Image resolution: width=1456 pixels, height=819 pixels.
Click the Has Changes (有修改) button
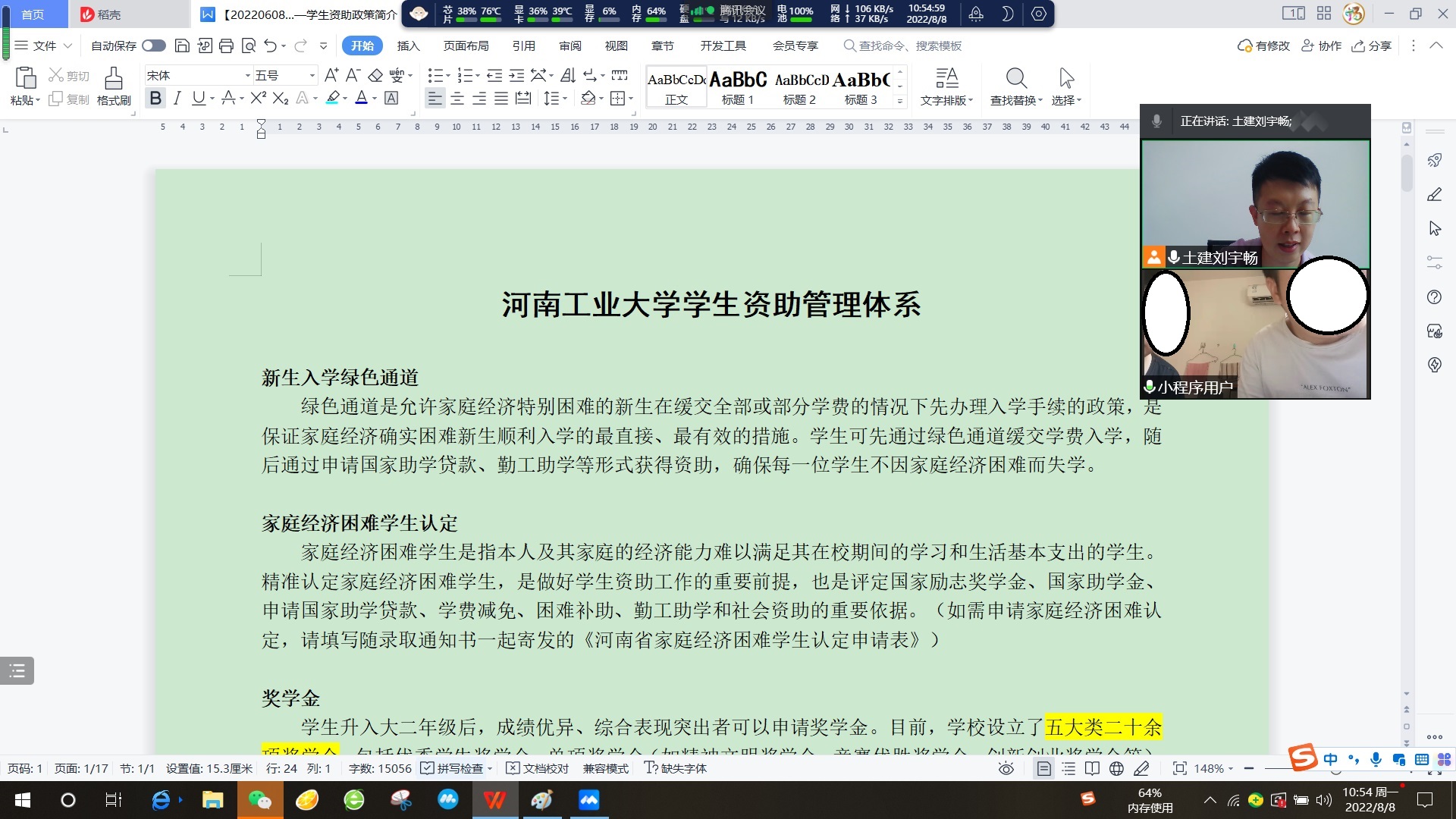click(1263, 45)
